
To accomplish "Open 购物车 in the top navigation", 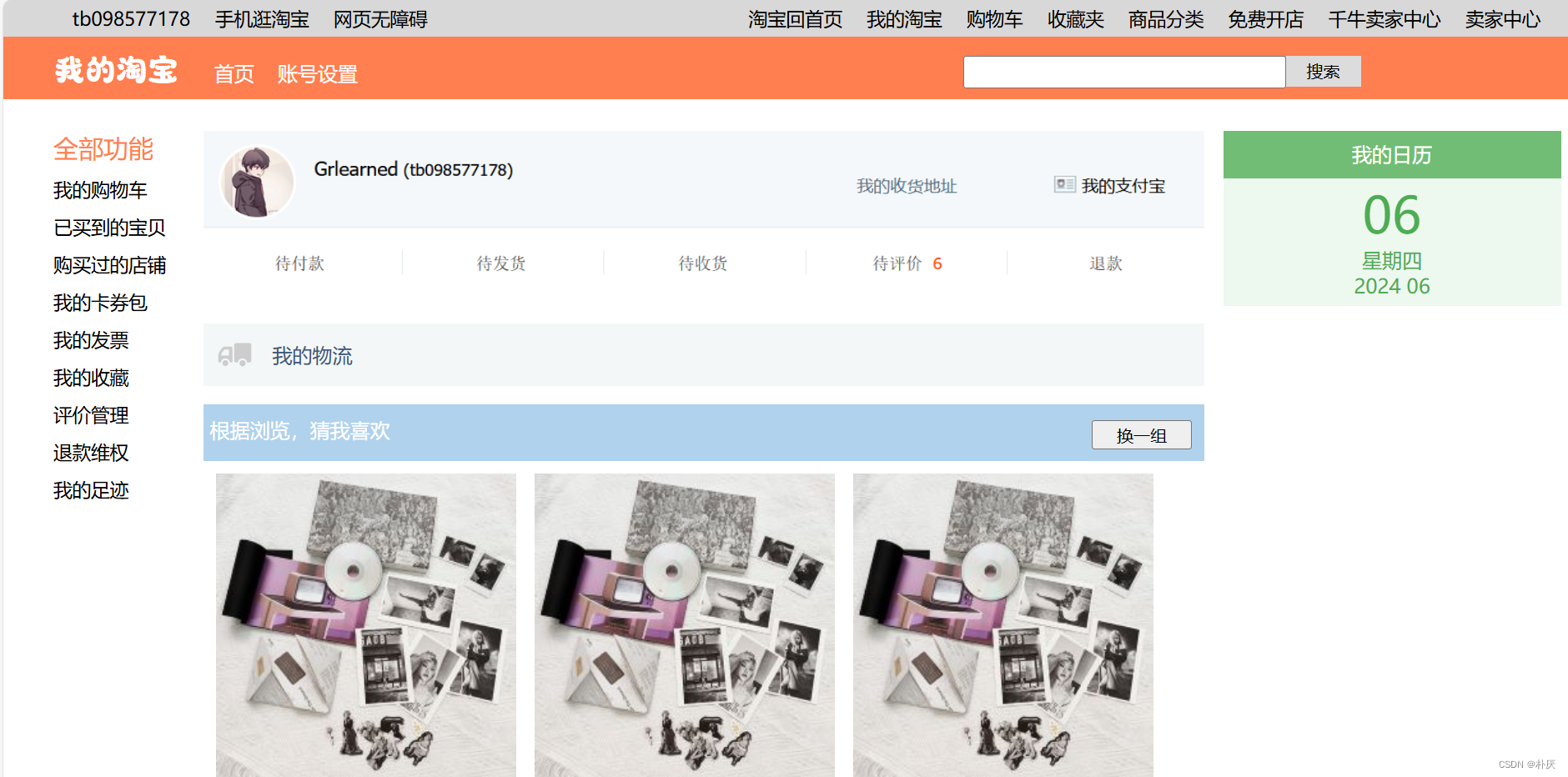I will click(994, 19).
